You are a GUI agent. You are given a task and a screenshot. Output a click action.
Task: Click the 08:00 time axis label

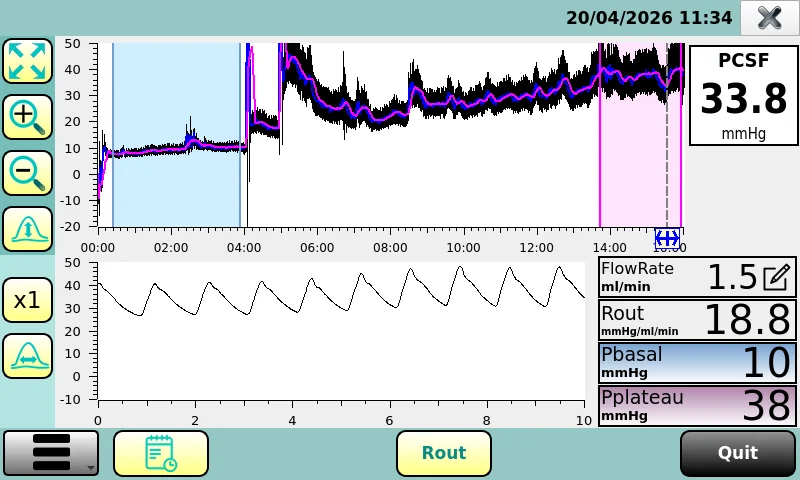(390, 248)
